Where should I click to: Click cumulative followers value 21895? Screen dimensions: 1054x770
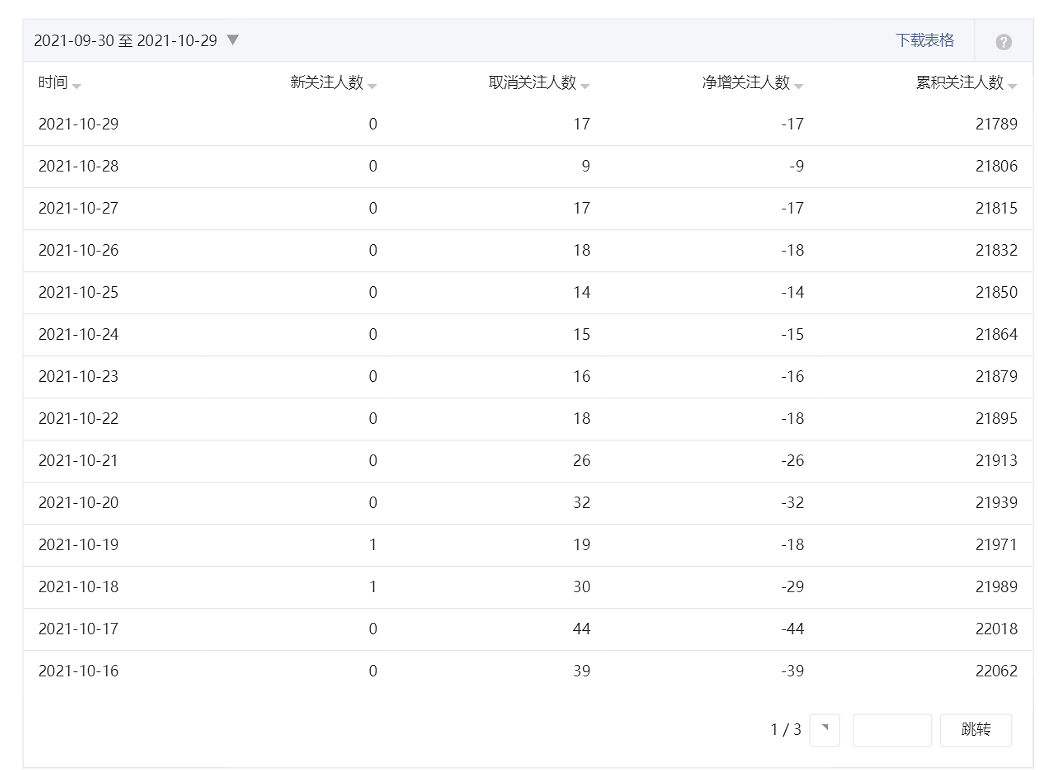click(996, 419)
